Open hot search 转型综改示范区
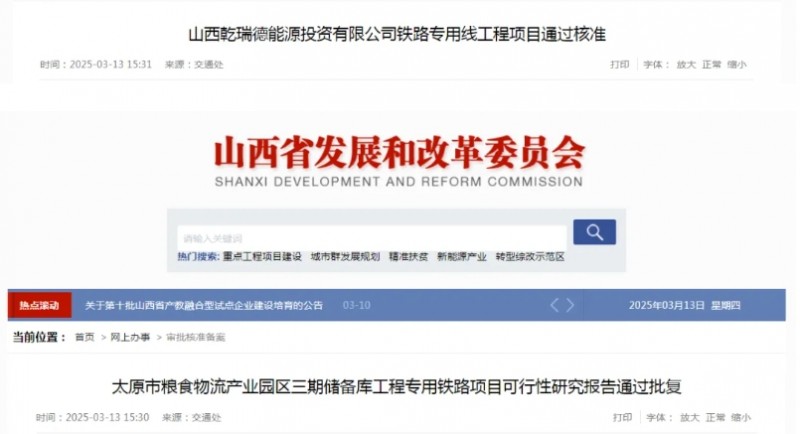This screenshot has height=434, width=800. pyautogui.click(x=530, y=257)
